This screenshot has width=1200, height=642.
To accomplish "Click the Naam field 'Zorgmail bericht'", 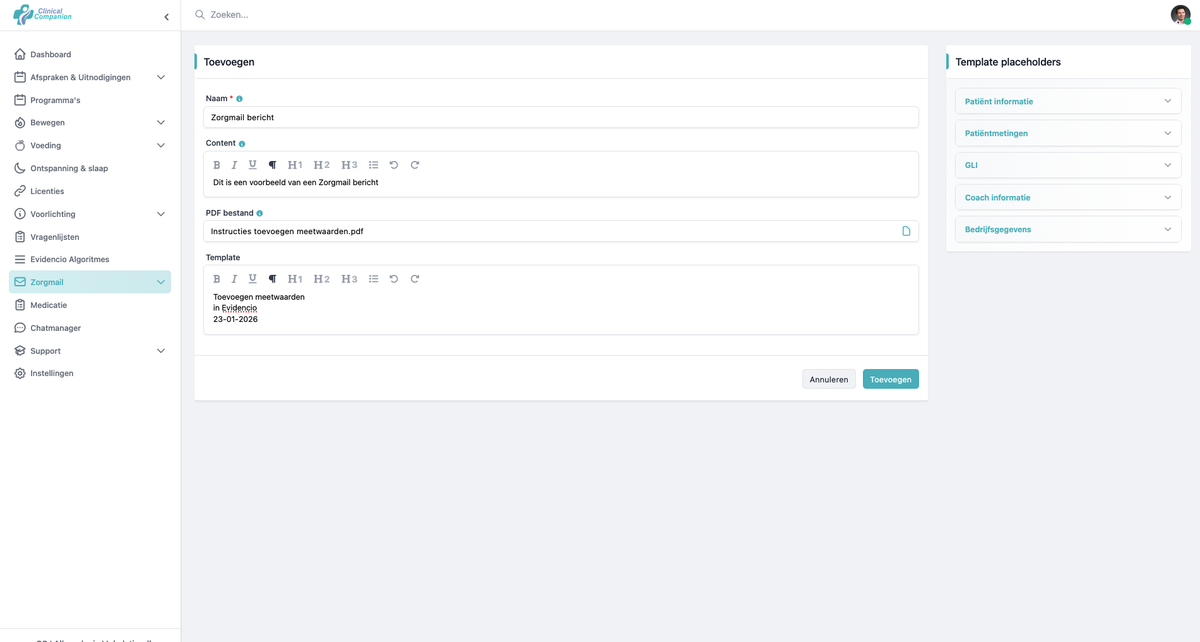I will click(561, 117).
